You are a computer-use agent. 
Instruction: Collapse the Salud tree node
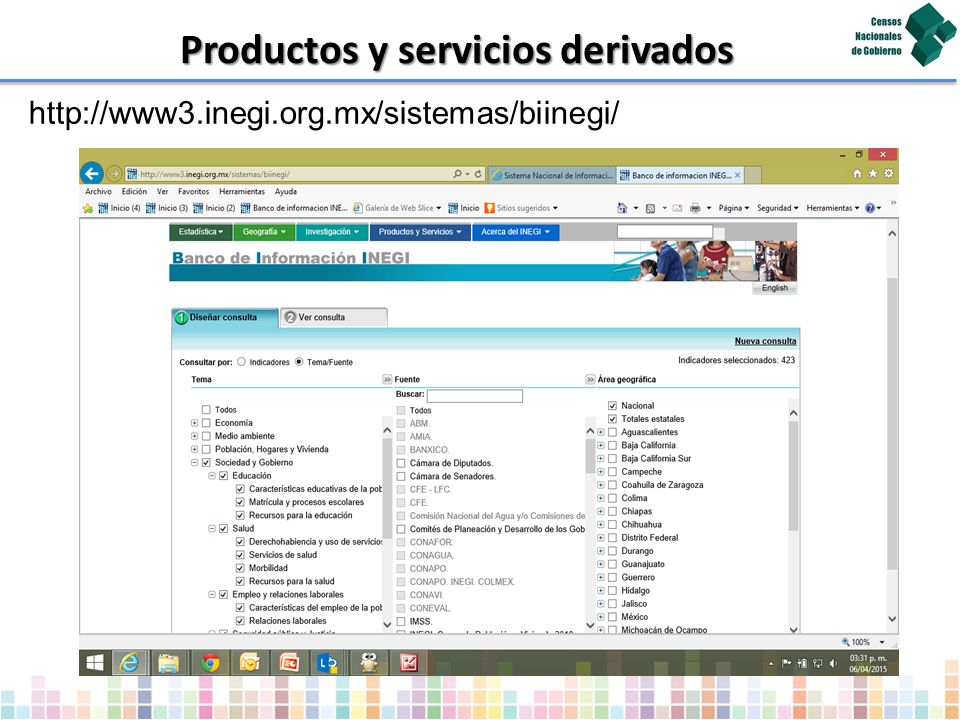pyautogui.click(x=211, y=528)
